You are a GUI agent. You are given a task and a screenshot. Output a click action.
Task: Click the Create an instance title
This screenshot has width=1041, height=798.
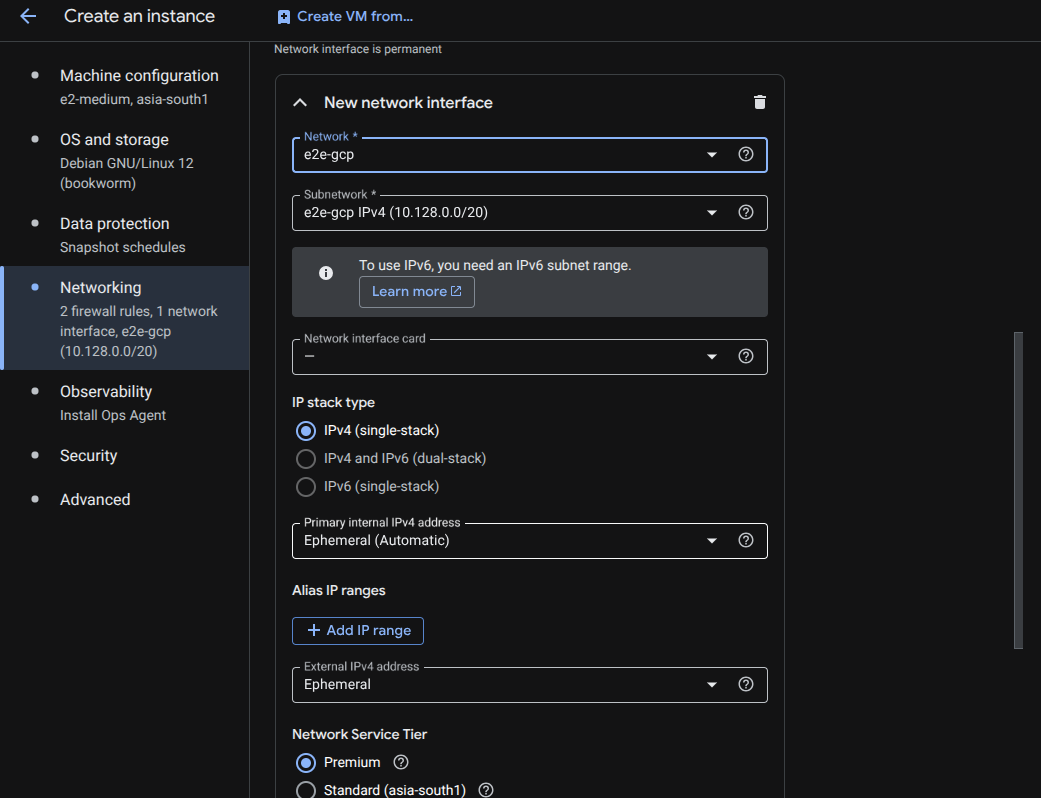tap(139, 16)
